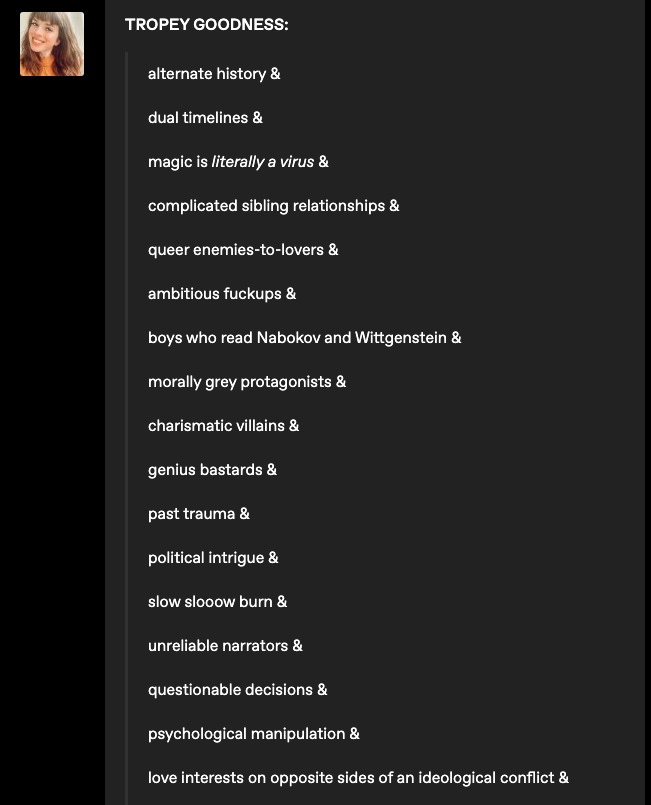
Task: Click the italic 'literally a virus' phrase
Action: click(263, 162)
